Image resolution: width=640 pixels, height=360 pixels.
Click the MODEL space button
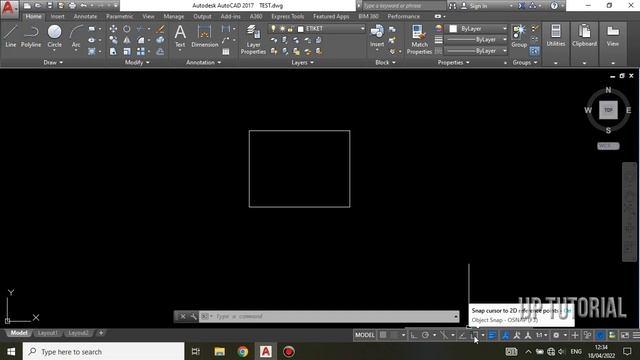pos(364,335)
